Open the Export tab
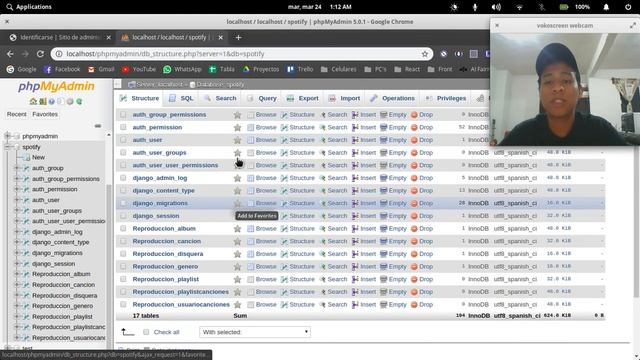The image size is (640, 360). (x=303, y=98)
